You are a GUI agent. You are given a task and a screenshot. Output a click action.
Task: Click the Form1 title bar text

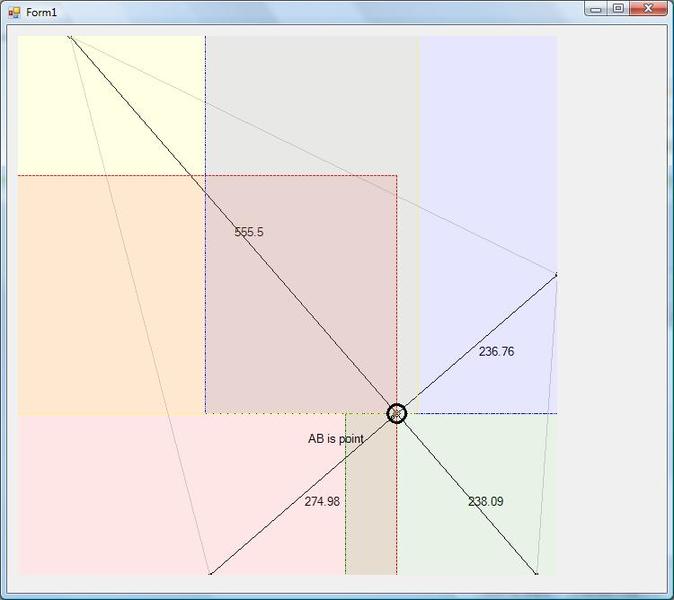(x=42, y=12)
